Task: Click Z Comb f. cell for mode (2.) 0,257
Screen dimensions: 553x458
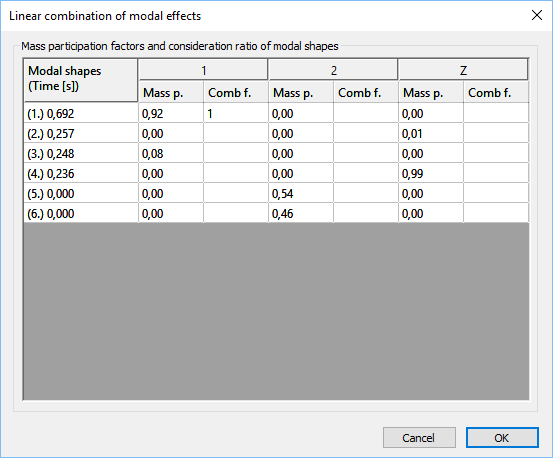Action: [496, 133]
